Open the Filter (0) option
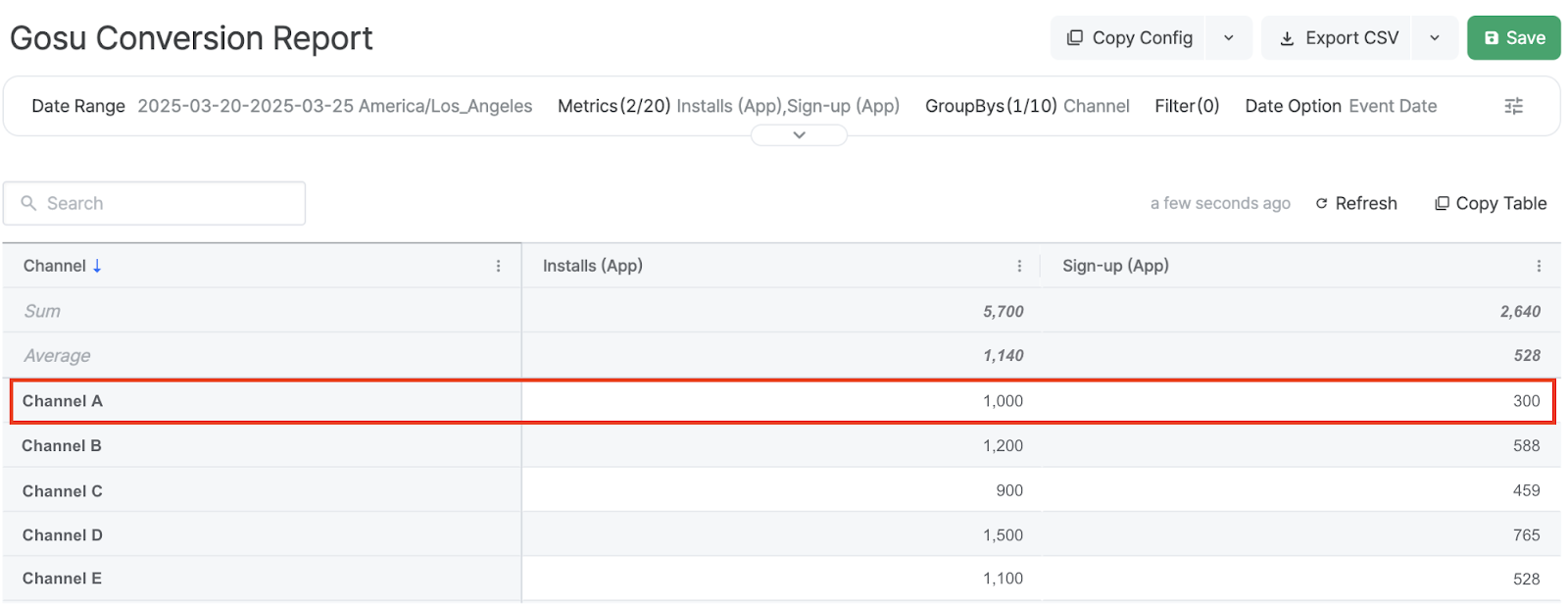This screenshot has height=609, width=1568. click(x=1187, y=106)
